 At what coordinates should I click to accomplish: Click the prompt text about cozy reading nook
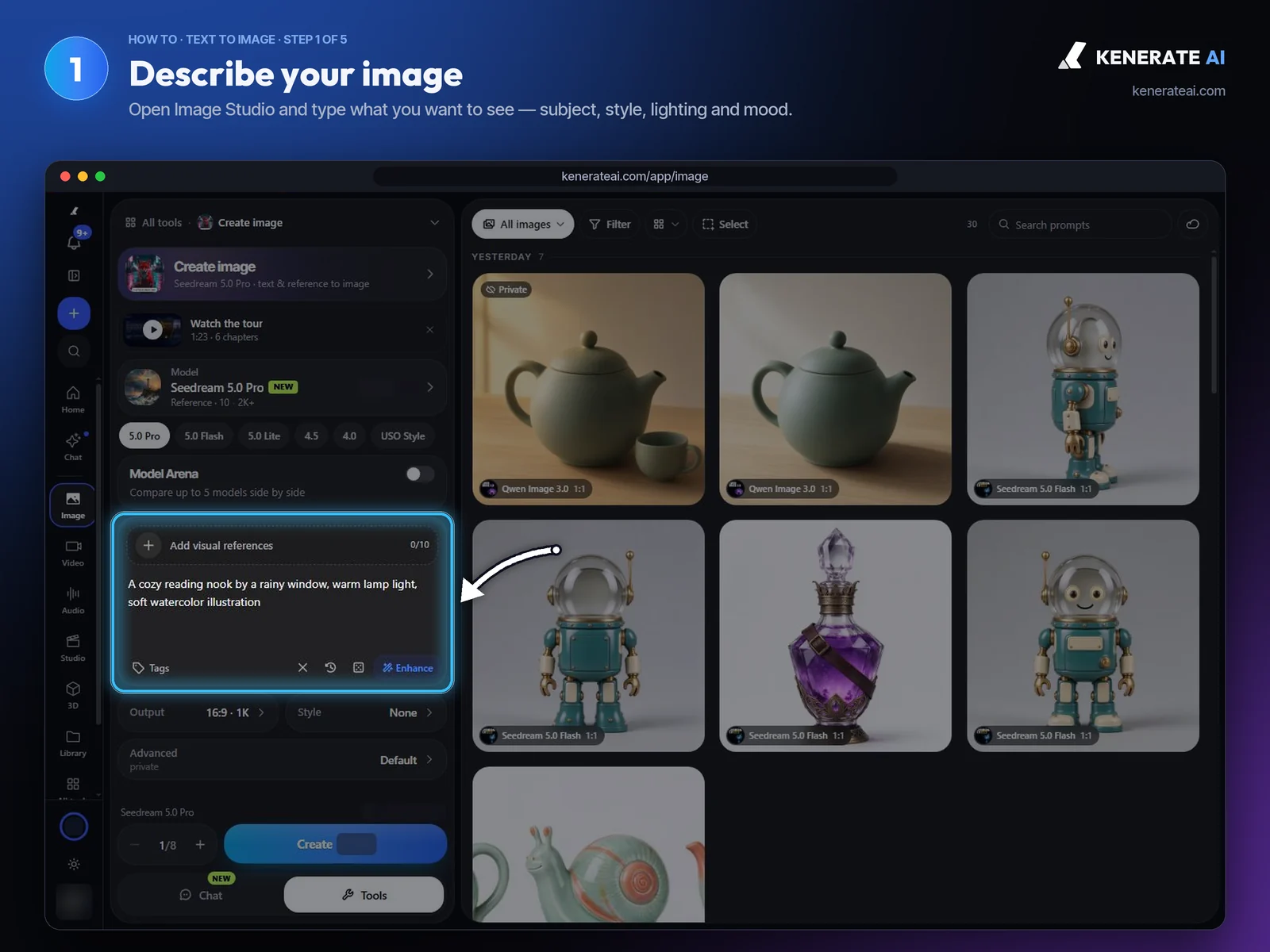[x=272, y=593]
